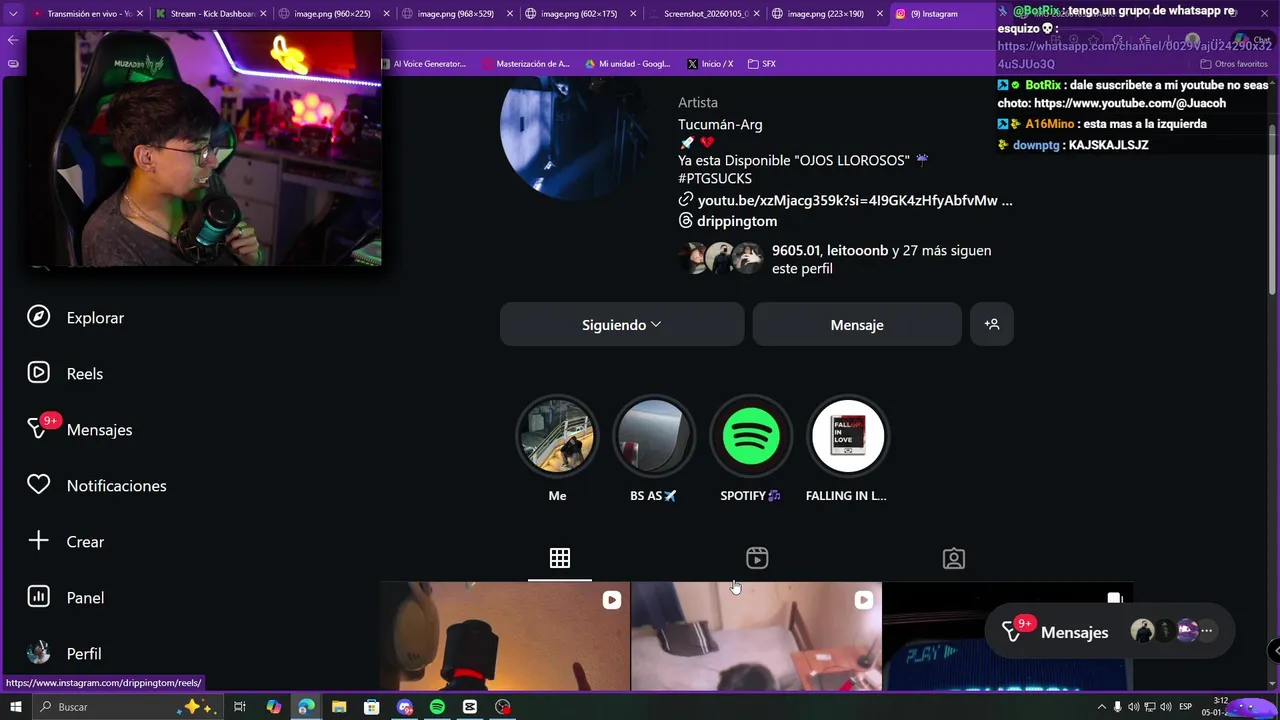This screenshot has width=1280, height=720.
Task: Switch to 'image.png (960×225)' browser tab
Action: coord(335,14)
